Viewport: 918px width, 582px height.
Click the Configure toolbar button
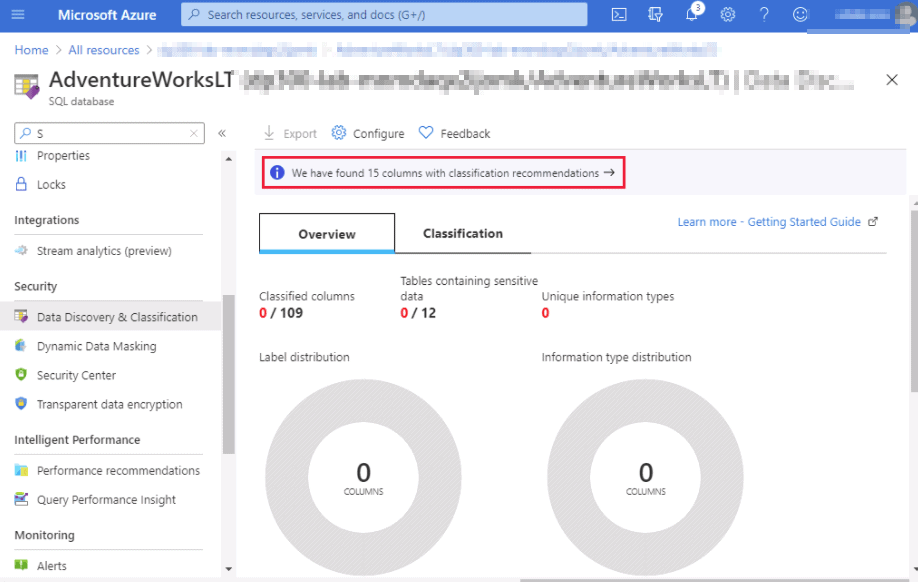(x=368, y=133)
